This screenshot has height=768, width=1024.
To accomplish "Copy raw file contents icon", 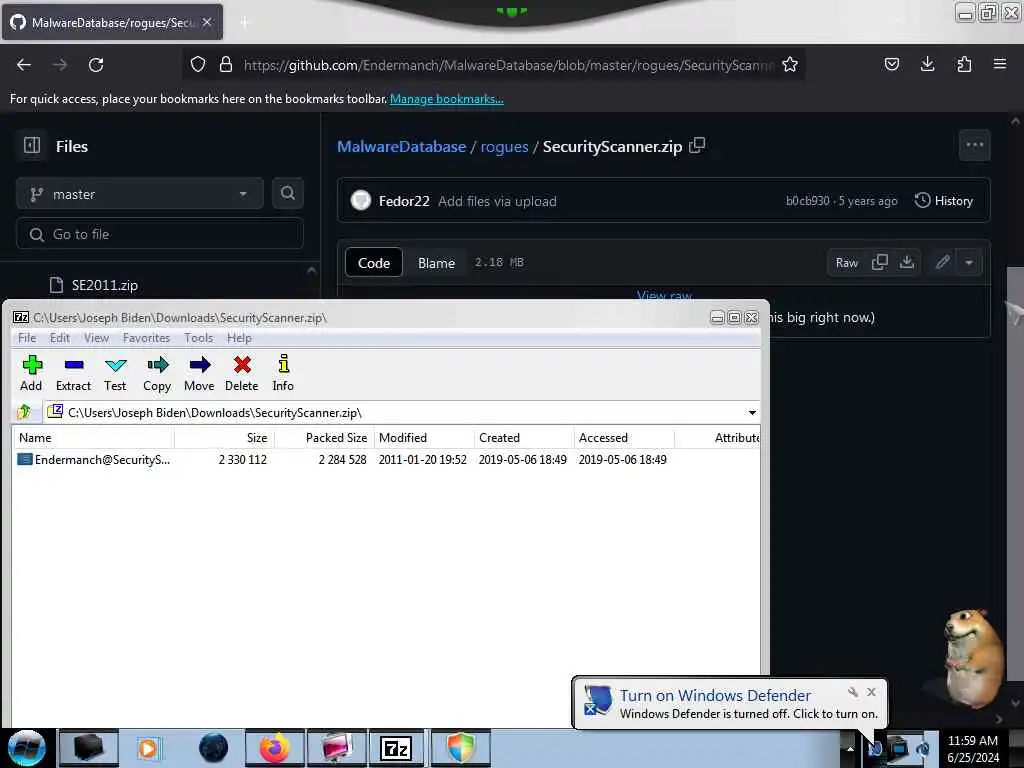I will coord(880,263).
